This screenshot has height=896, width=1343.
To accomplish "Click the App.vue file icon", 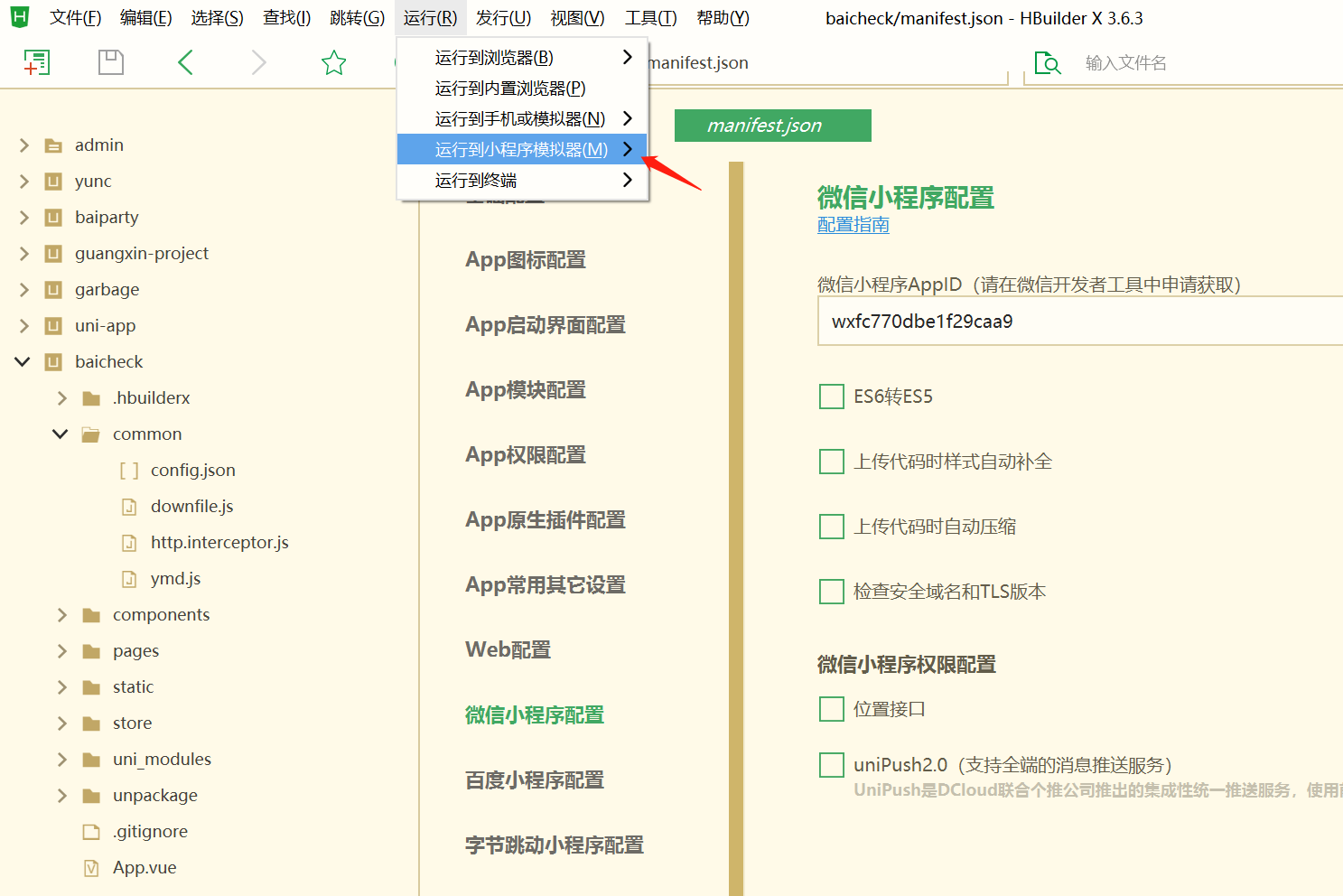I will [91, 868].
